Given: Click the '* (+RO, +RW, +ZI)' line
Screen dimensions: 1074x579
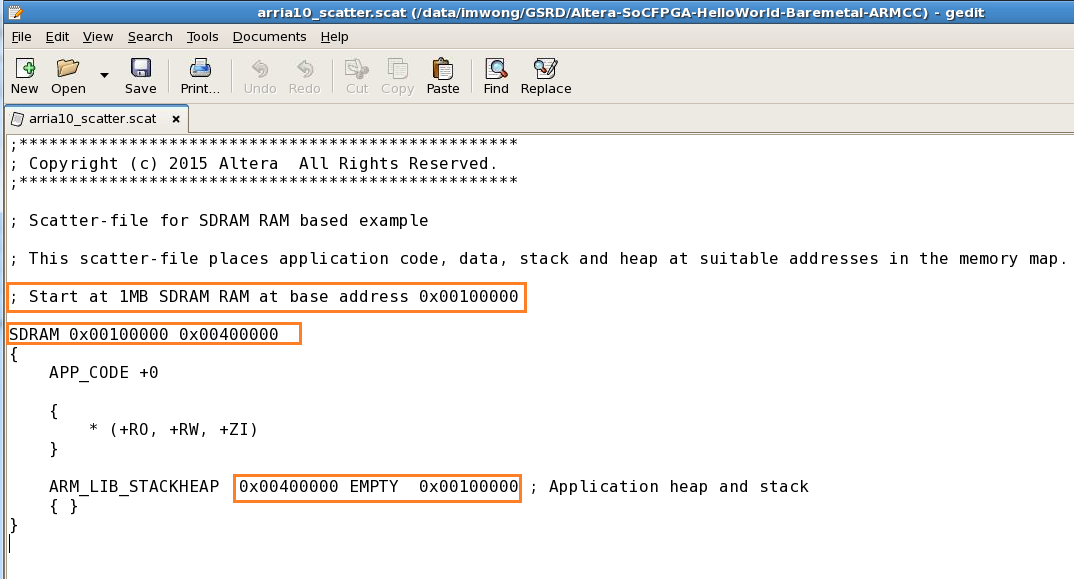Looking at the screenshot, I should coord(173,430).
